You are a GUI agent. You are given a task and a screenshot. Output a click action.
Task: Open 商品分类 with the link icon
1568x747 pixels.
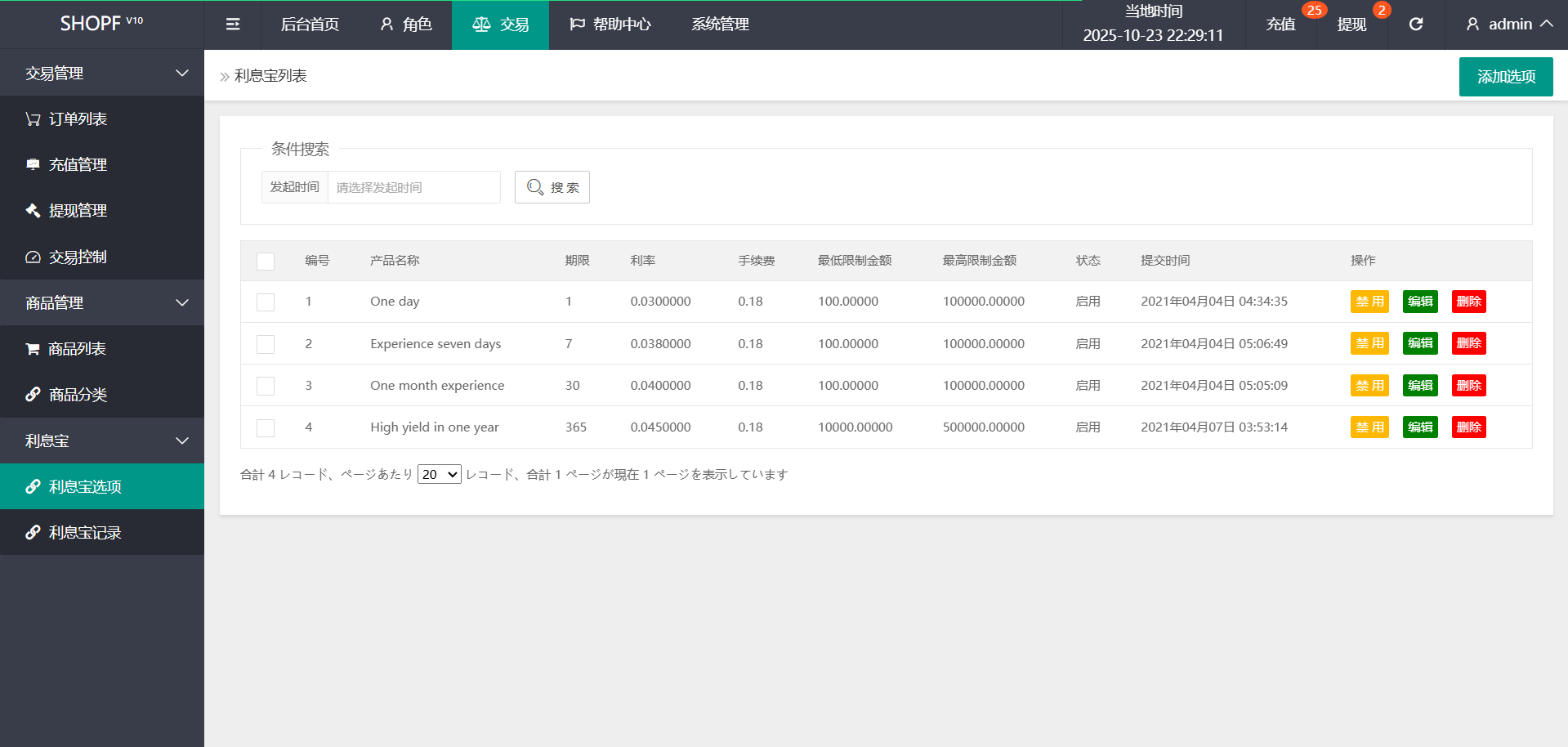pos(78,395)
